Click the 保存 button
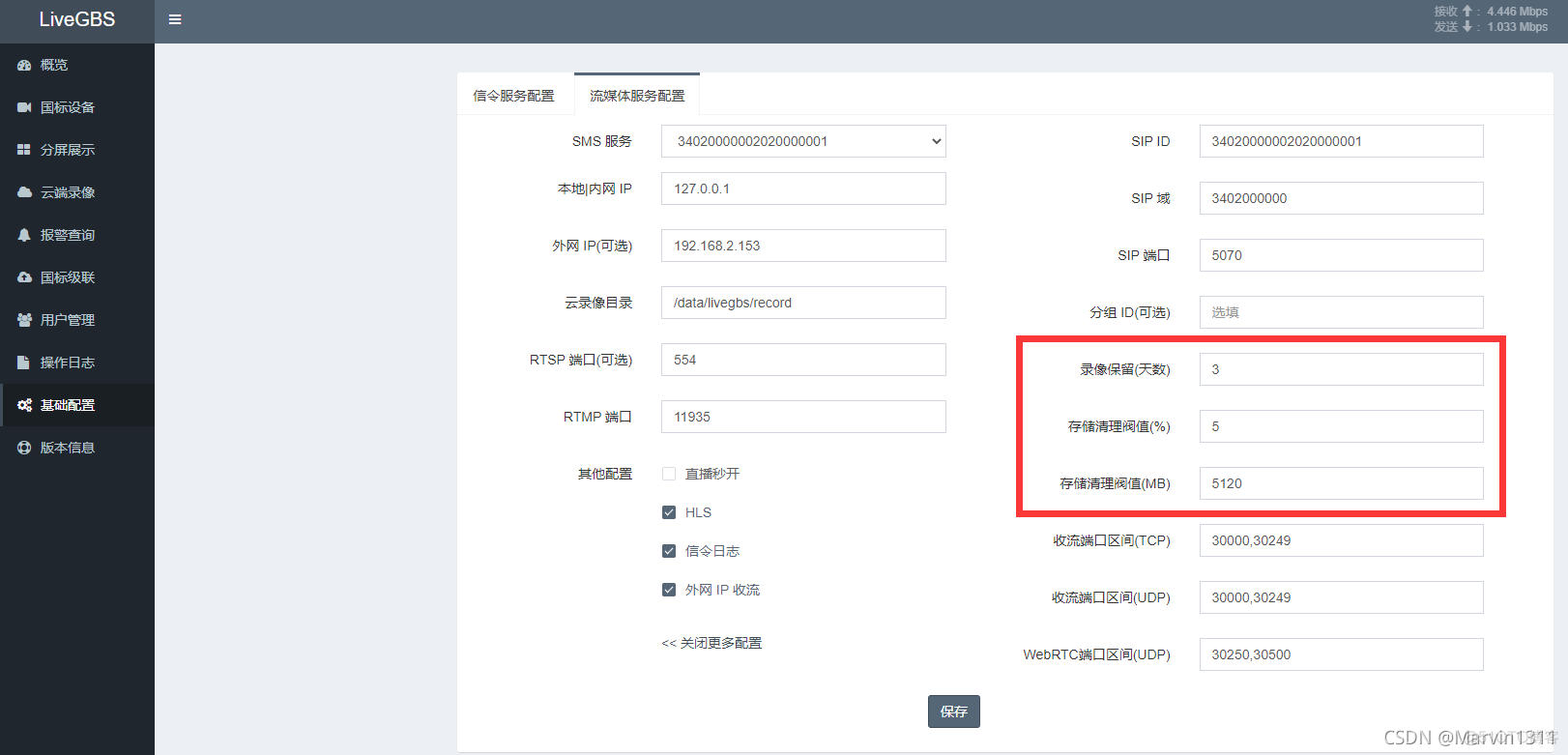The width and height of the screenshot is (1568, 755). point(954,711)
